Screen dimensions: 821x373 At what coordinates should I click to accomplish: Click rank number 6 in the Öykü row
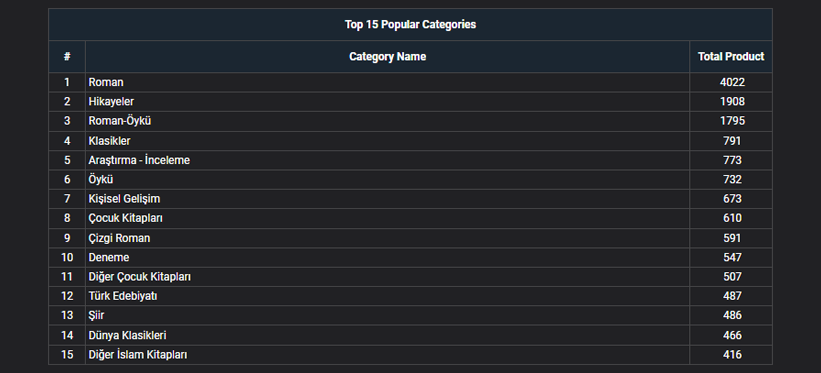[x=67, y=180]
